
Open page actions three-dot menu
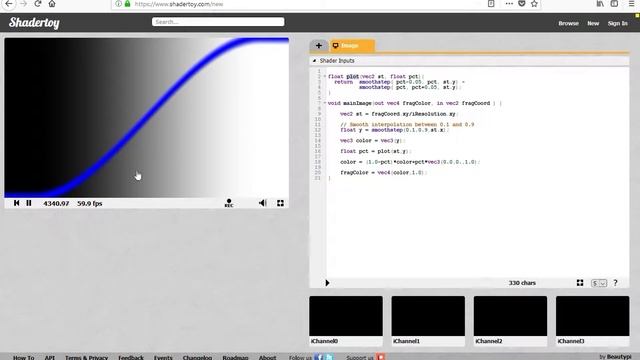click(x=509, y=4)
